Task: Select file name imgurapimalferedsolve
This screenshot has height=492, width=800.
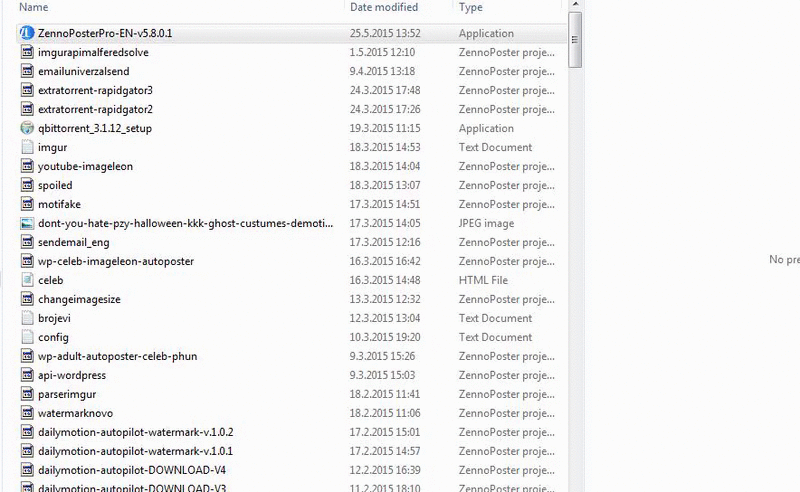Action: point(93,52)
